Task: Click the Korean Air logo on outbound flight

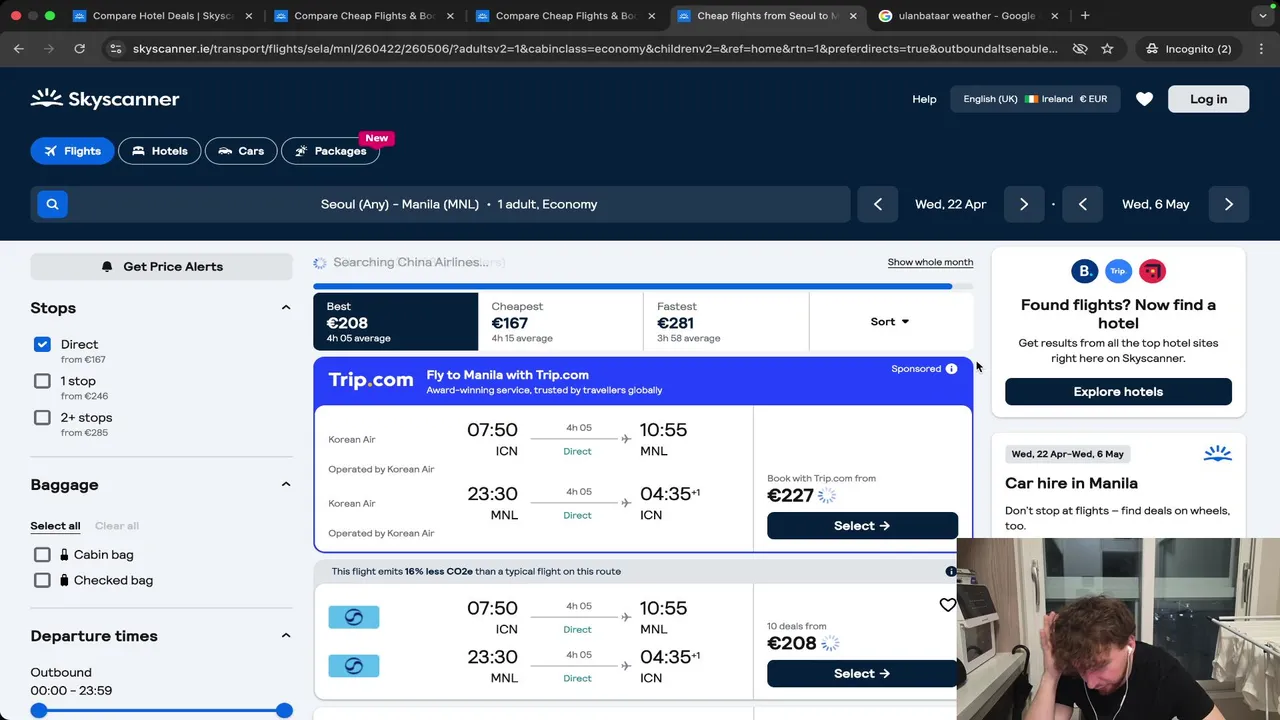Action: [354, 618]
